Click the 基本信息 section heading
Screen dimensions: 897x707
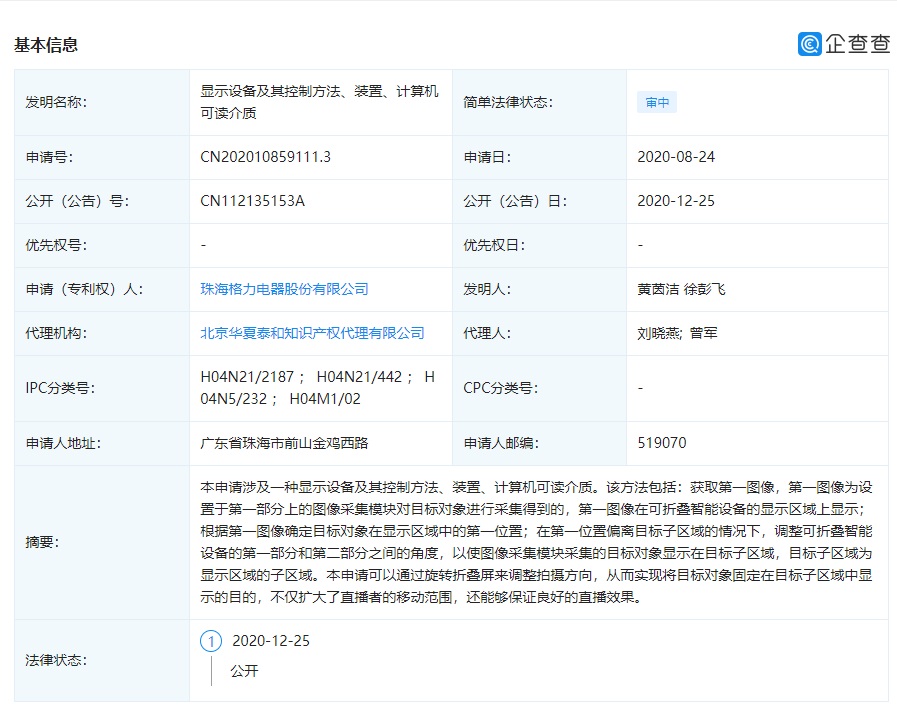46,45
